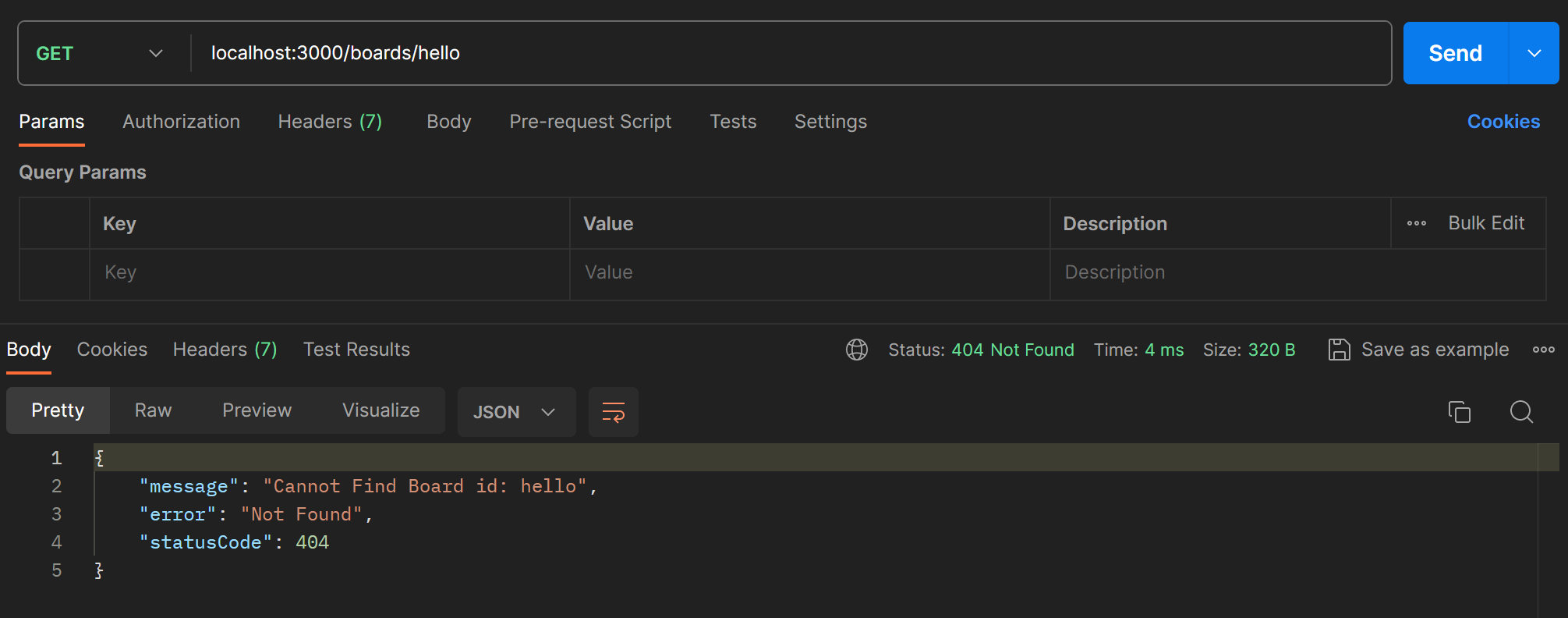Copy response body with copy icon

(1459, 411)
